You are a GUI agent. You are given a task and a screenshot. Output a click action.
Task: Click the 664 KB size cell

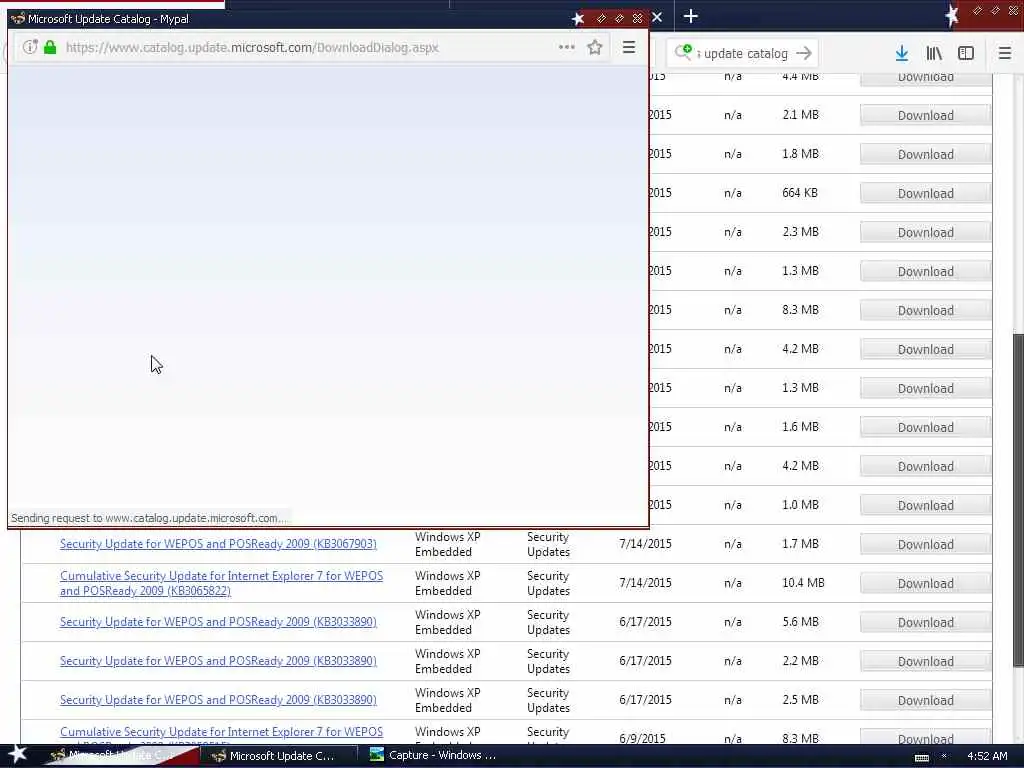point(800,193)
